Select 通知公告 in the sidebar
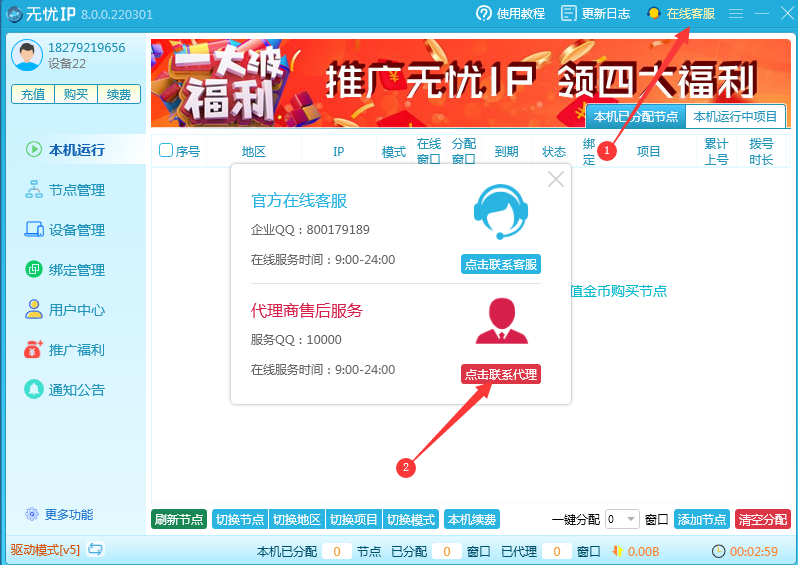The image size is (798, 565). click(76, 389)
